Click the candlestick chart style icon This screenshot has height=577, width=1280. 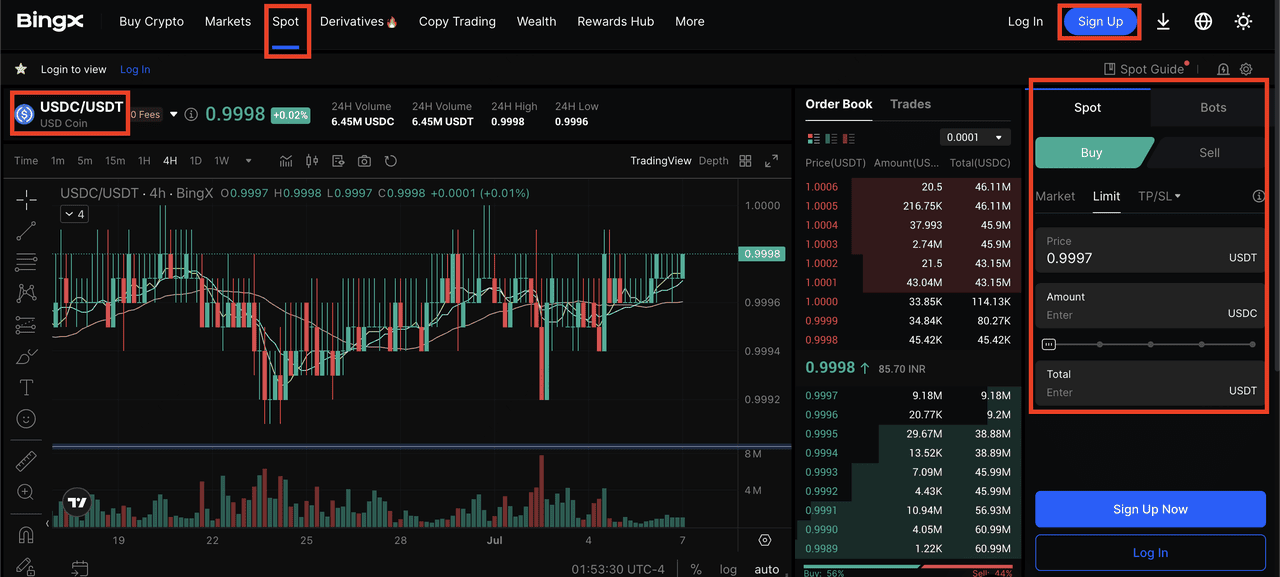[312, 161]
